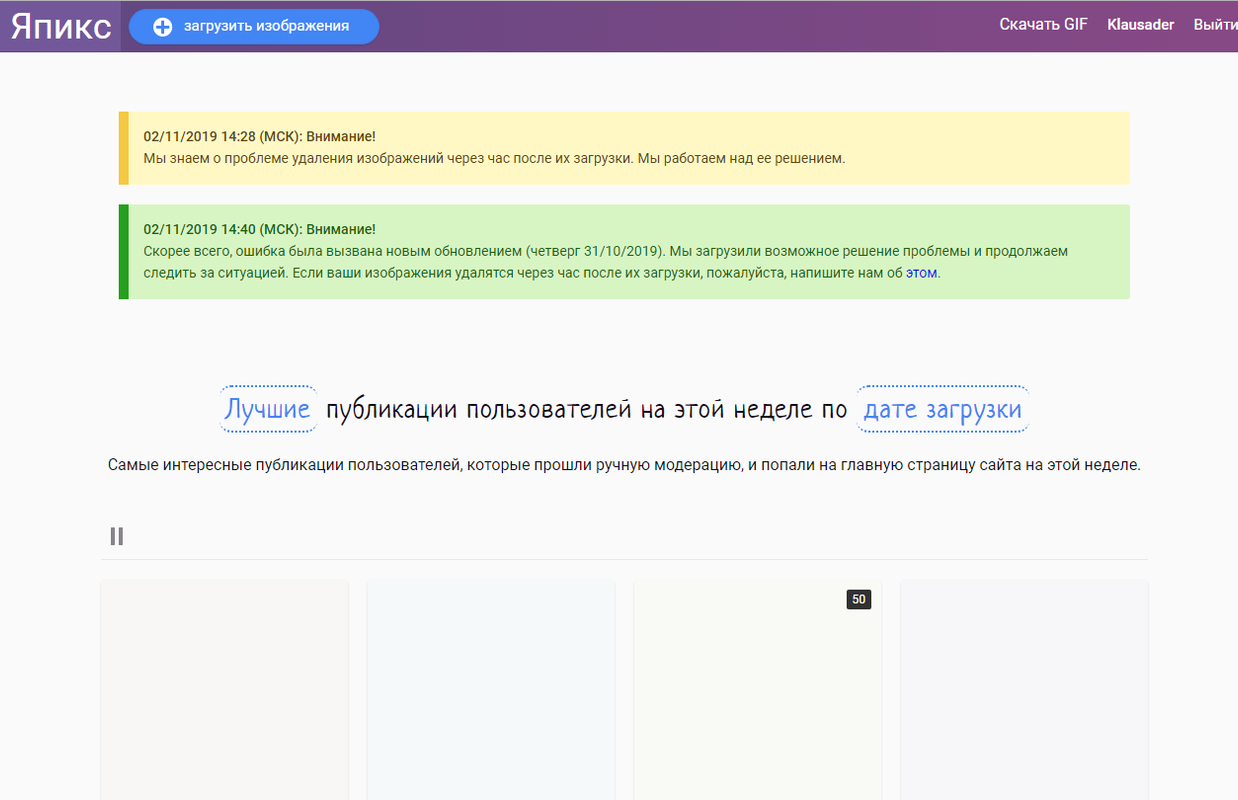
Task: Follow the этом link in green notice
Action: coord(922,272)
